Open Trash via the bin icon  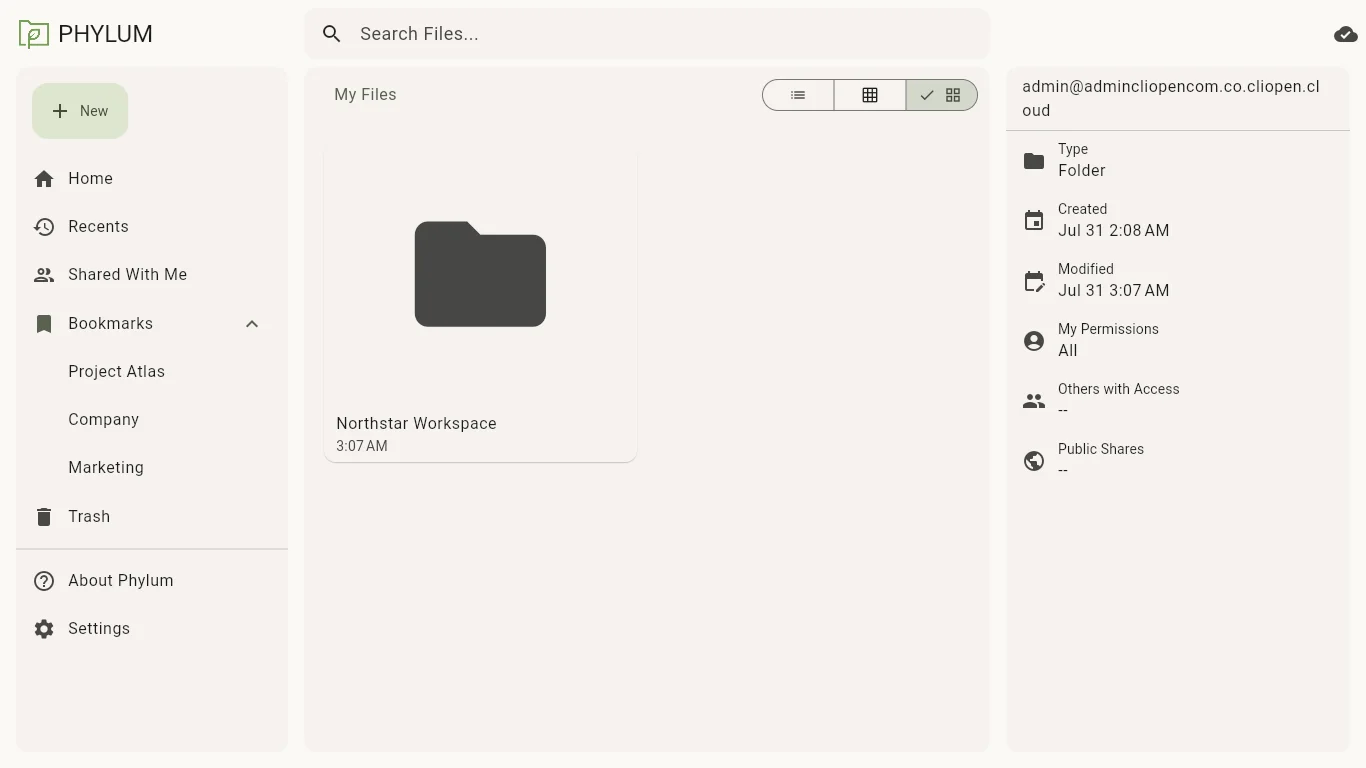[x=44, y=517]
